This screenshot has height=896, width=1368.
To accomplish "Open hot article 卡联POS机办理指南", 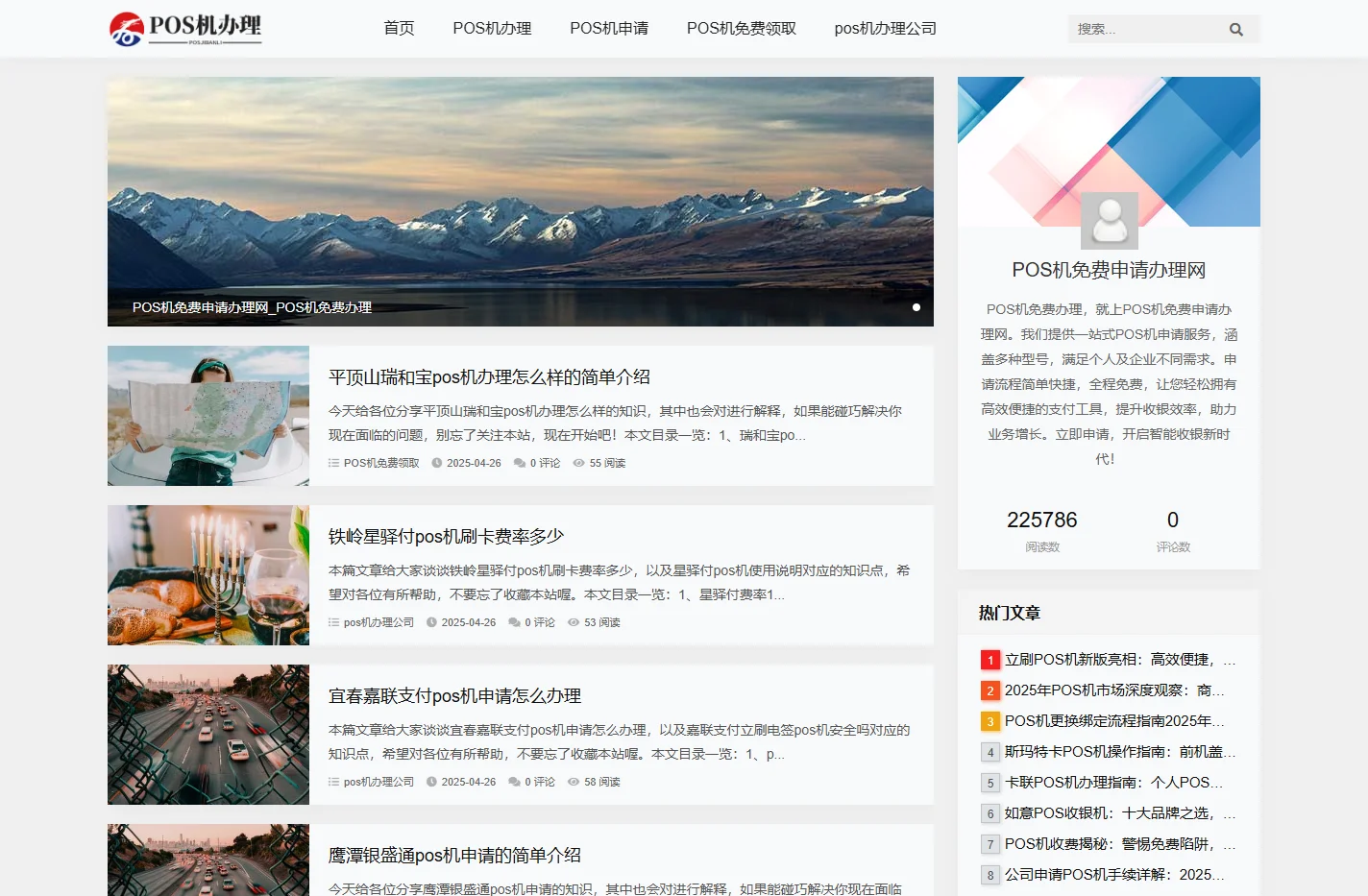I will pos(1114,783).
